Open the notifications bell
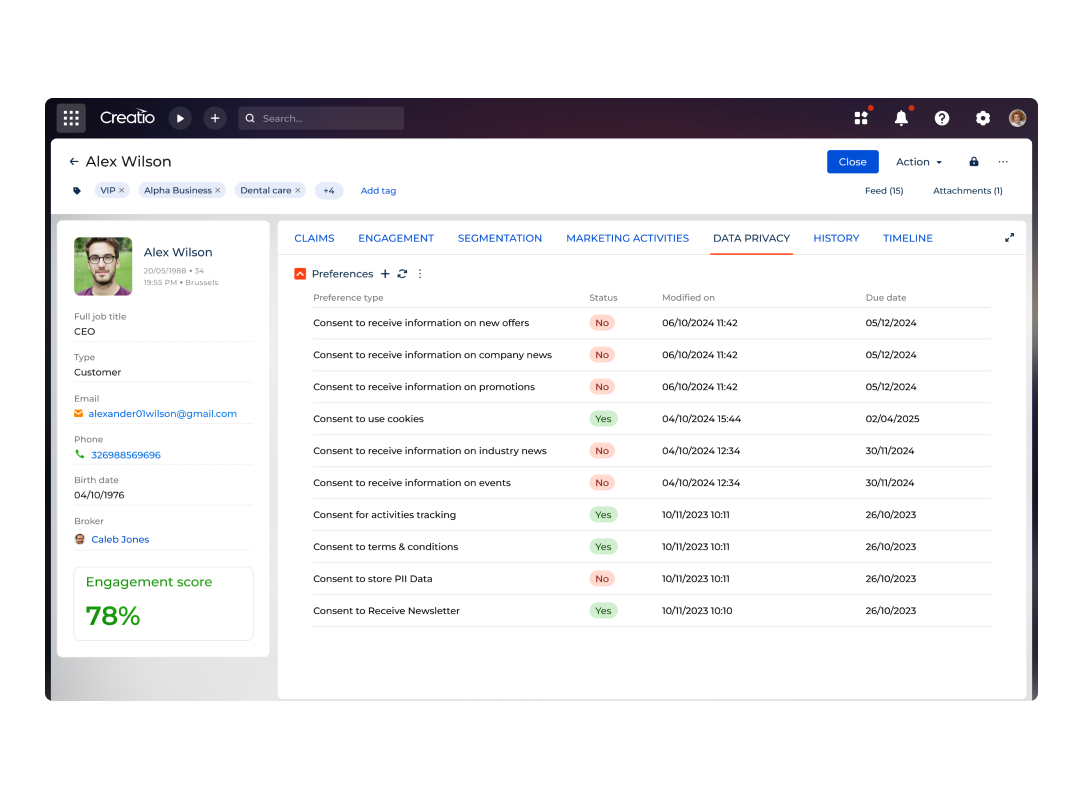Image resolution: width=1082 pixels, height=800 pixels. coord(901,118)
